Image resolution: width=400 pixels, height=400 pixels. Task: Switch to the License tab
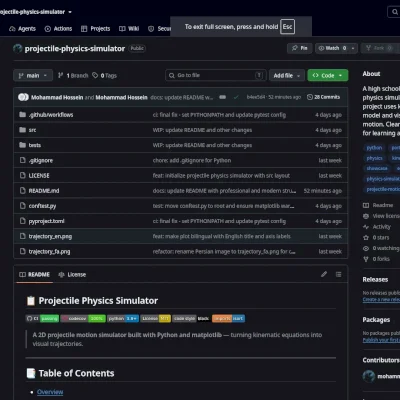click(72, 274)
